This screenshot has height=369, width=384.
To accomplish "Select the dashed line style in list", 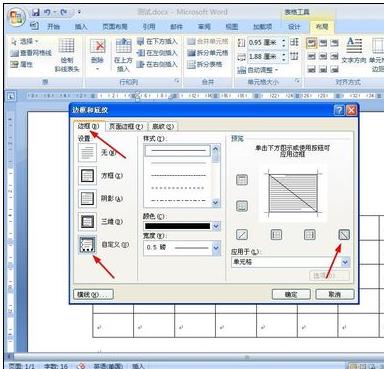I will 178,175.
